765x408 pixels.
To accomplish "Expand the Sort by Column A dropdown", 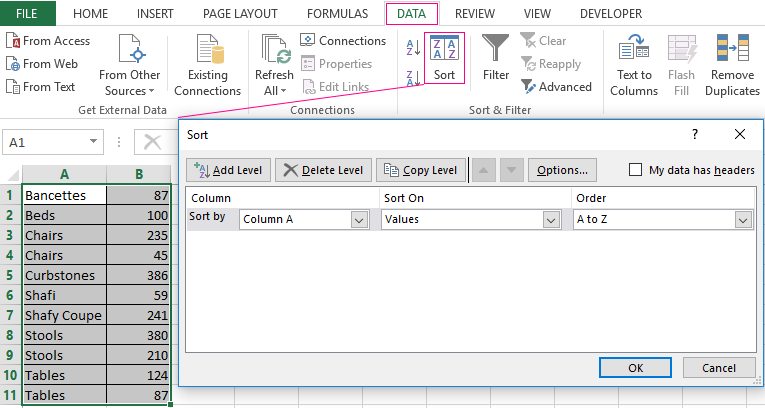I will tap(359, 219).
